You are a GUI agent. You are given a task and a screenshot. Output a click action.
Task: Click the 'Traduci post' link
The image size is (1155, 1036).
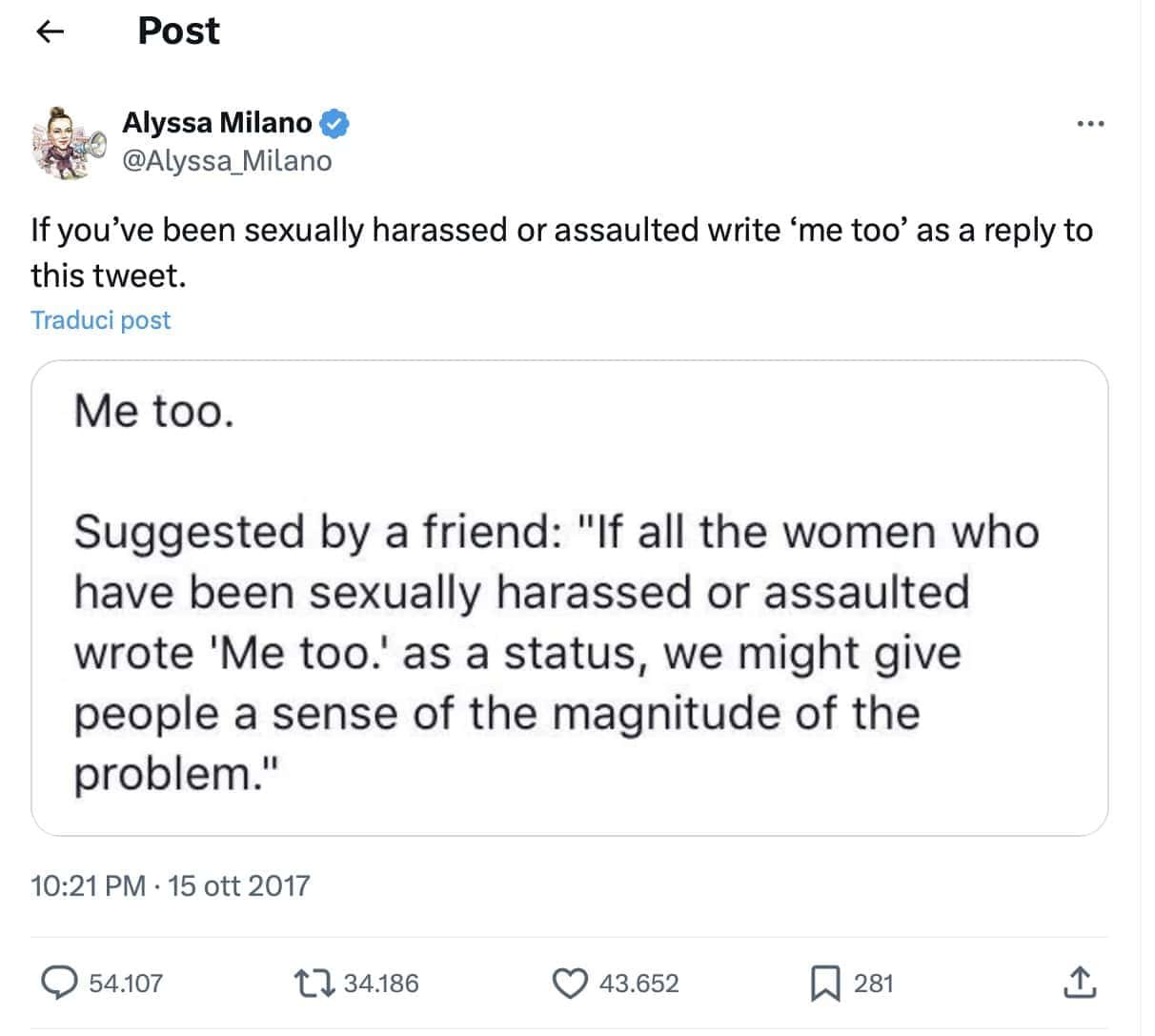click(100, 320)
